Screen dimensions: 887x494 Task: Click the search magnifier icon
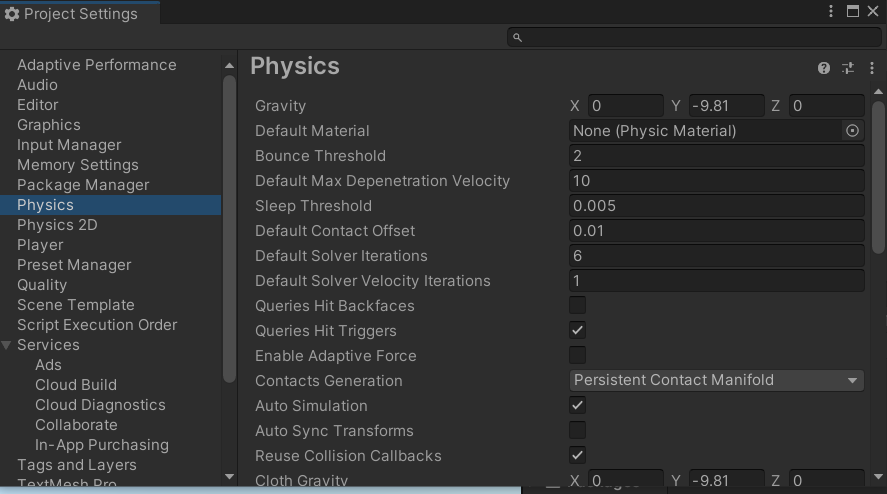tap(517, 37)
